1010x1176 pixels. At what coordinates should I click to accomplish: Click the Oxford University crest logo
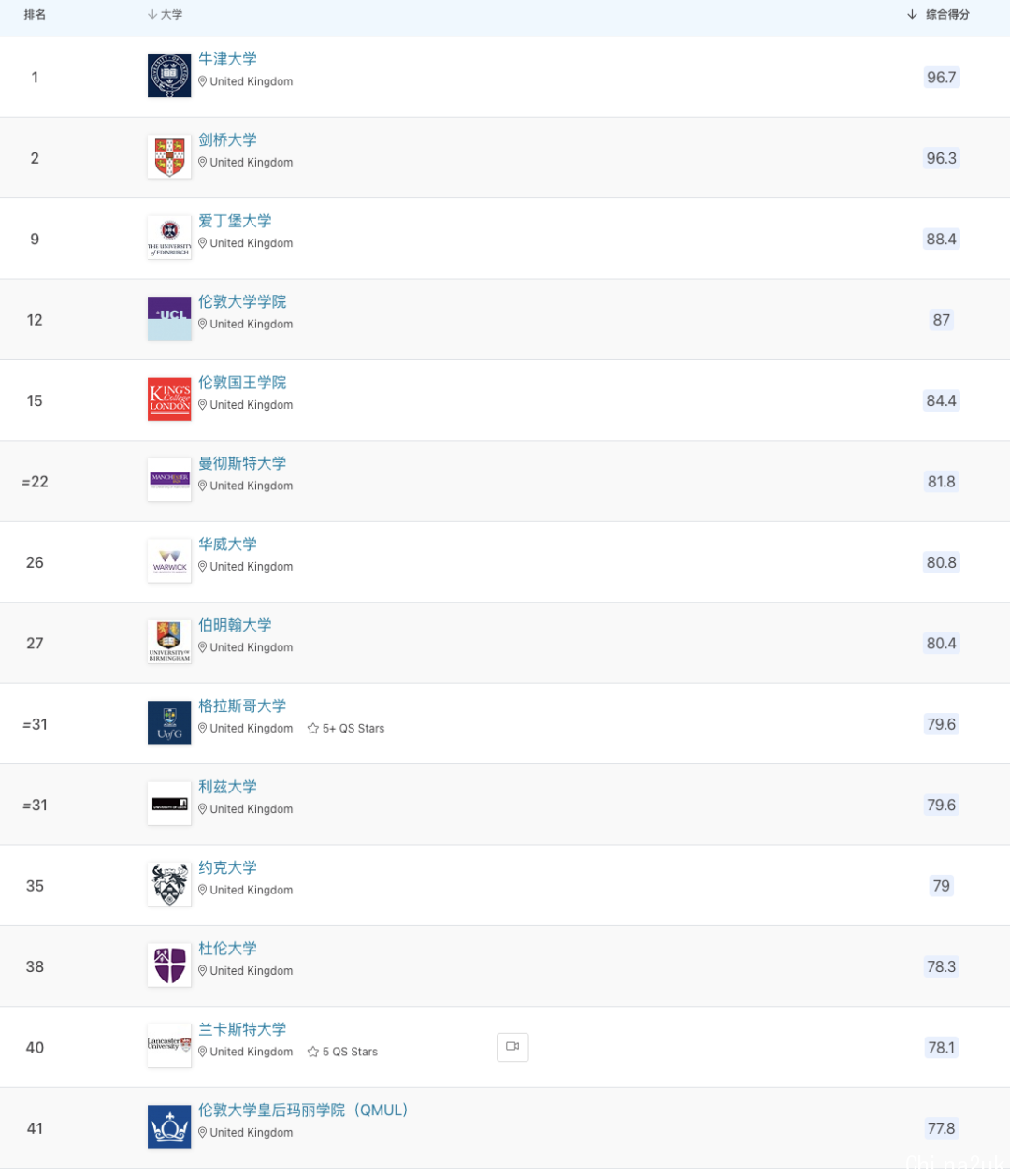pyautogui.click(x=169, y=76)
